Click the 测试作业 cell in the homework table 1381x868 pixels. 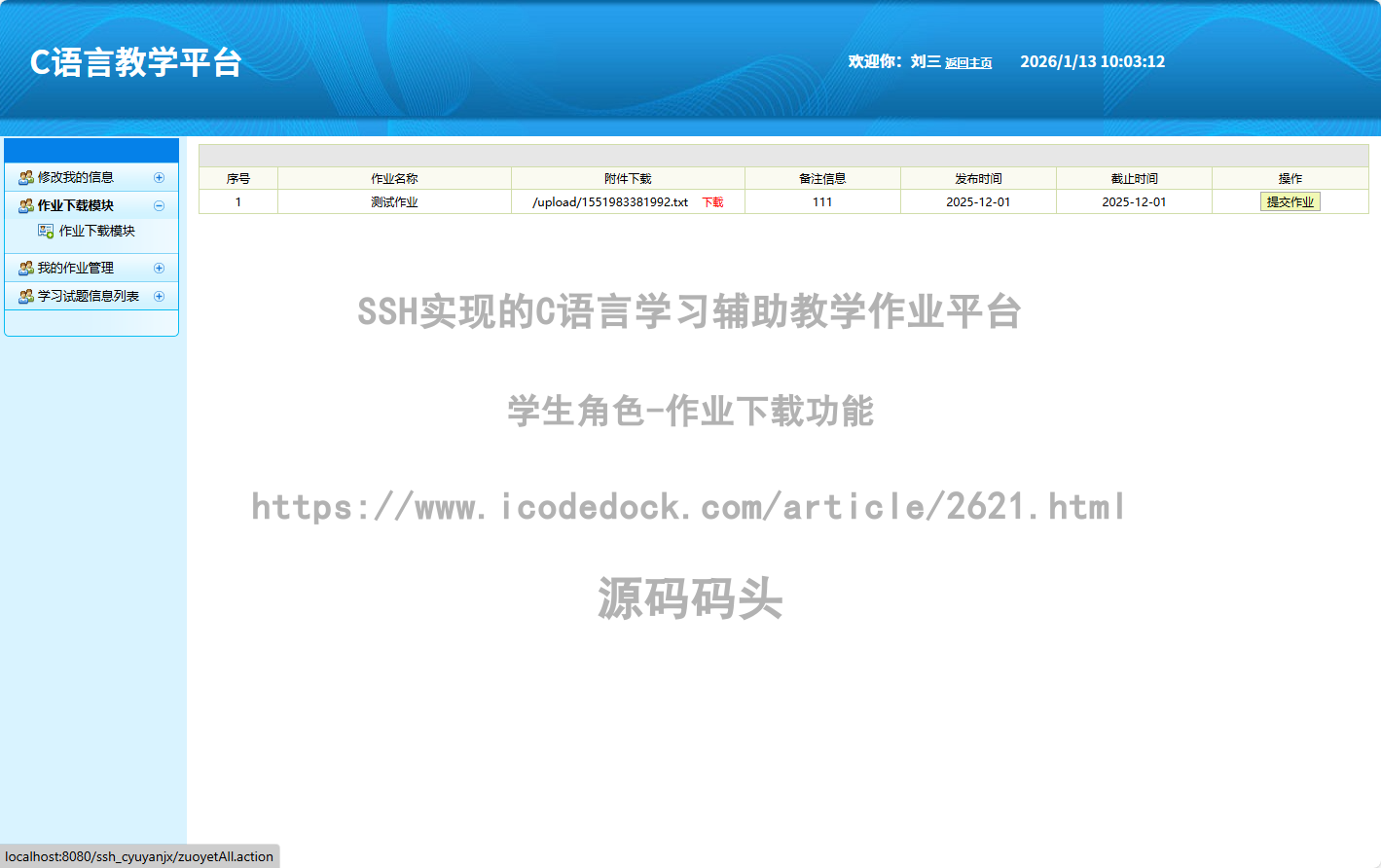point(394,202)
